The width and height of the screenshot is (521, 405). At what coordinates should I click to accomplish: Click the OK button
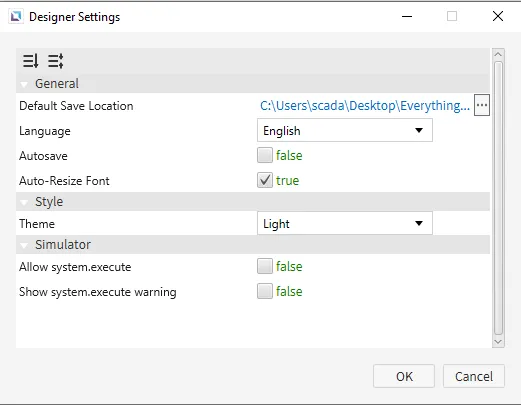point(404,376)
